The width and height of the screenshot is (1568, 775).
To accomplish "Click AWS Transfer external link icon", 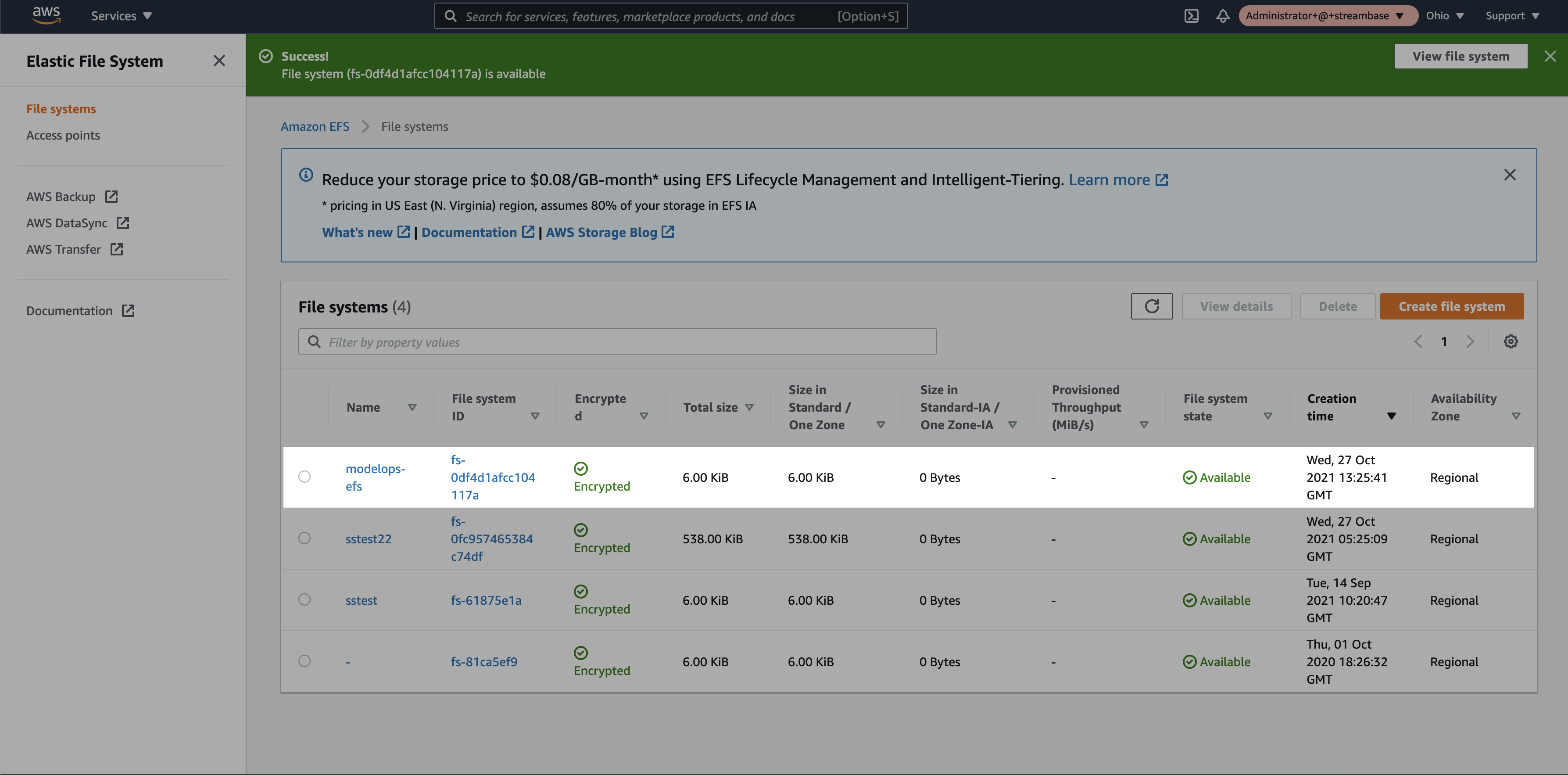I will [x=117, y=249].
